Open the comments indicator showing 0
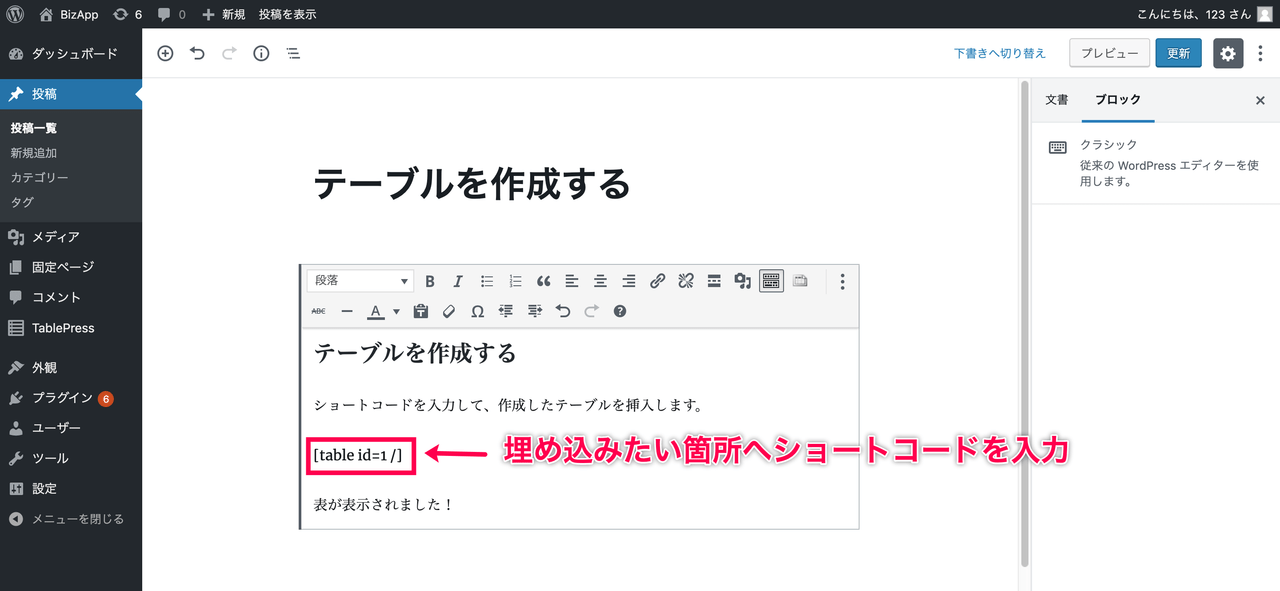Image resolution: width=1280 pixels, height=591 pixels. tap(171, 14)
